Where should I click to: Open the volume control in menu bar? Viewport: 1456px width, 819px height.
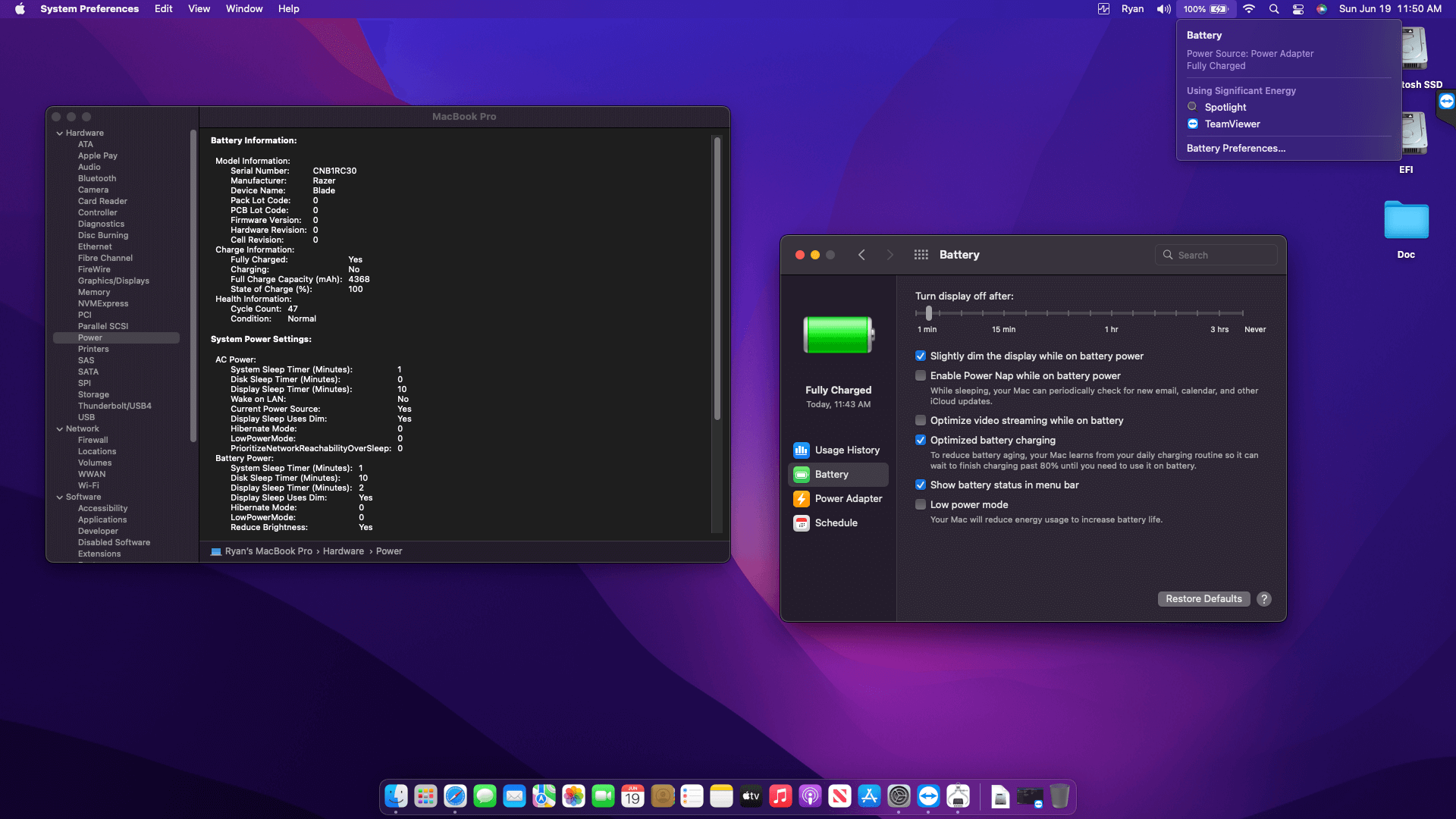pos(1163,9)
